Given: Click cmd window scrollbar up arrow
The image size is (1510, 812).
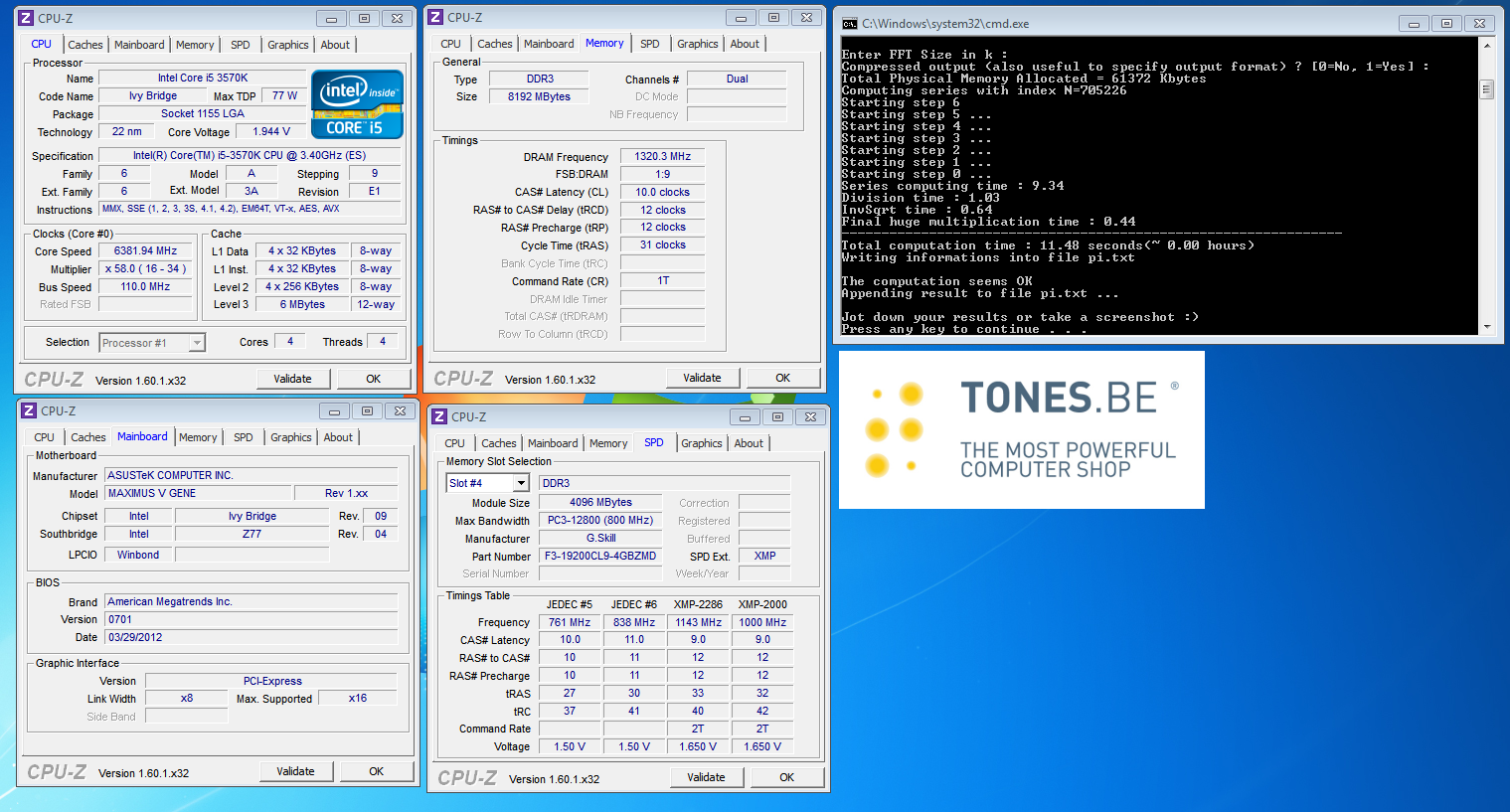Looking at the screenshot, I should click(x=1487, y=46).
